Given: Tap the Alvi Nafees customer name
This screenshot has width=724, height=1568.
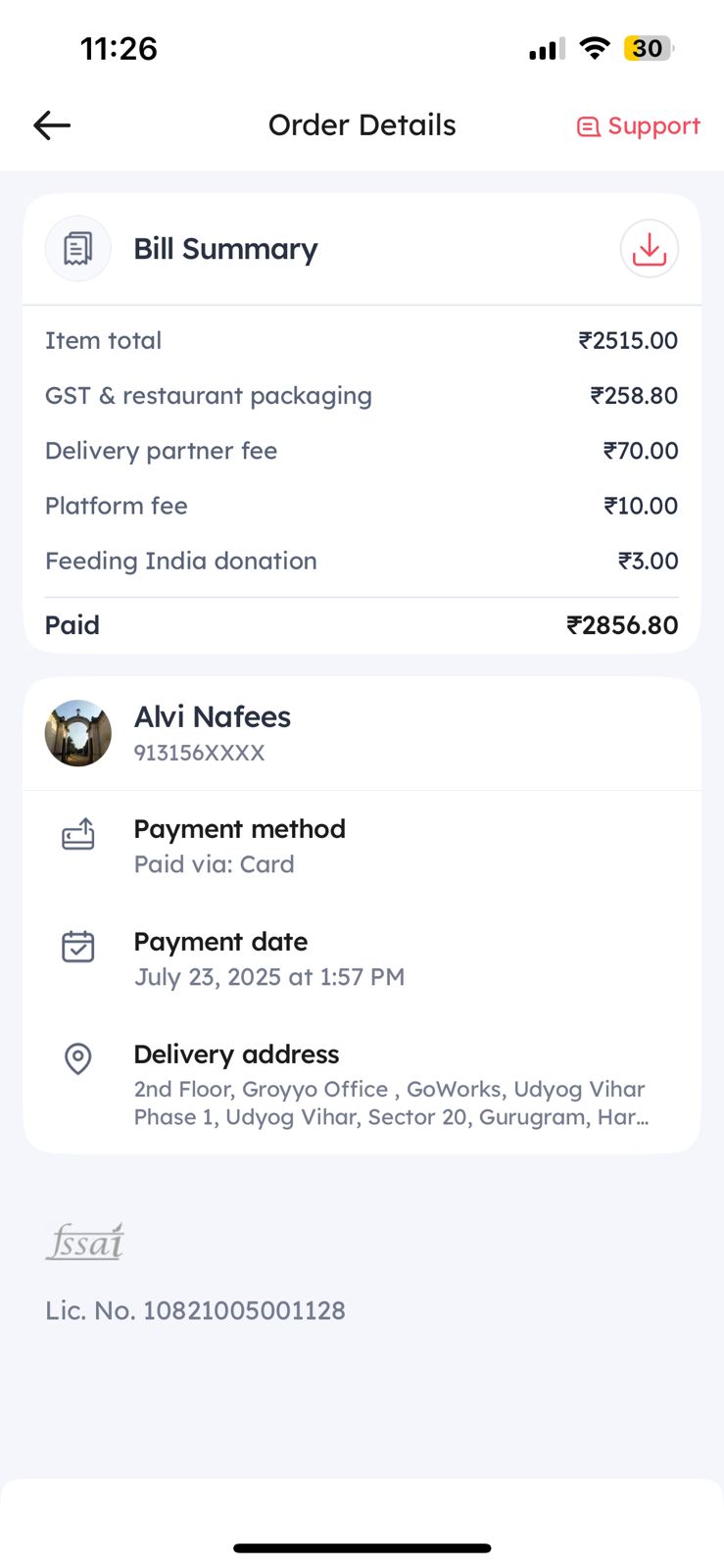Looking at the screenshot, I should (x=213, y=717).
